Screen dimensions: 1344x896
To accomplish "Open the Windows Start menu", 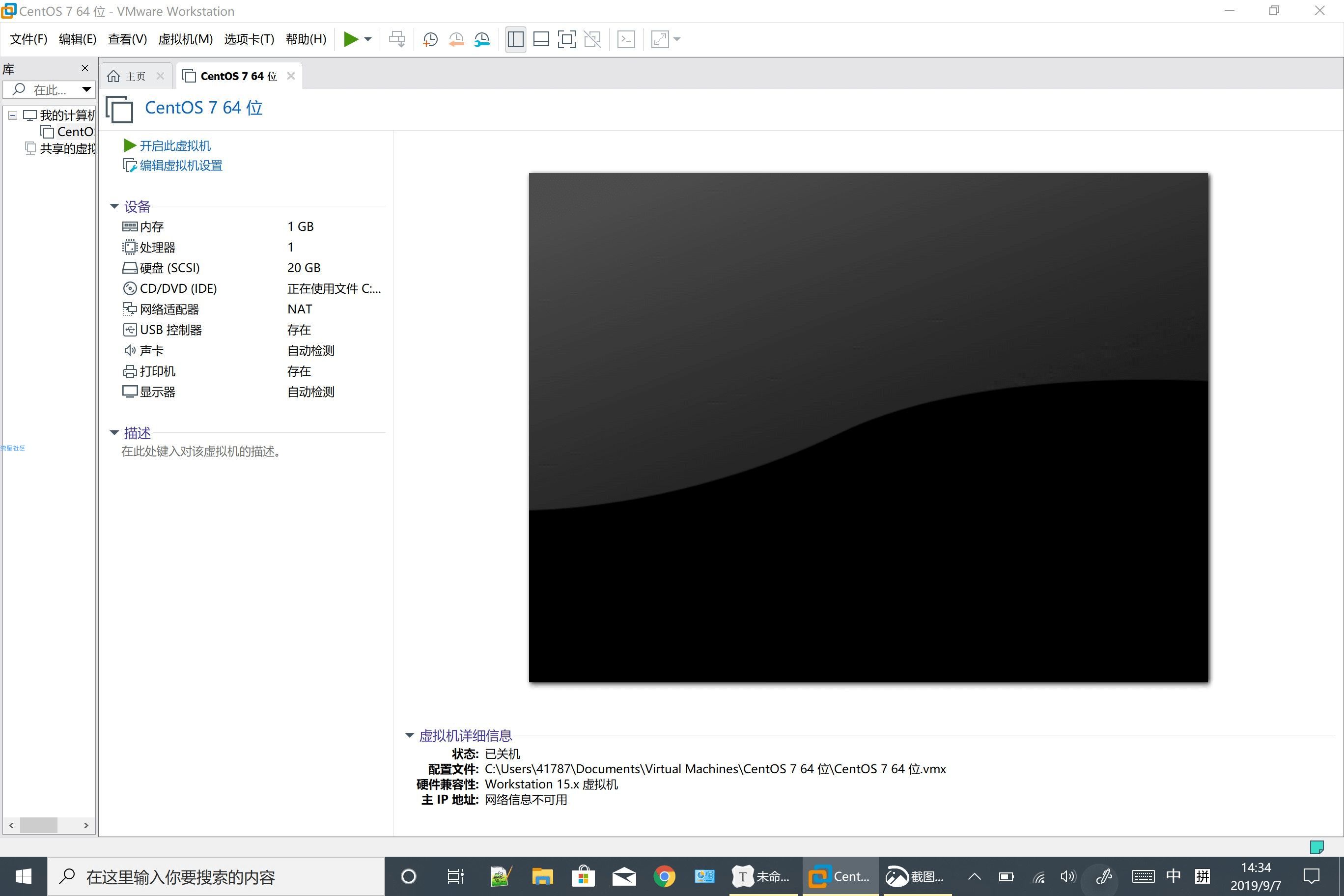I will pyautogui.click(x=24, y=876).
